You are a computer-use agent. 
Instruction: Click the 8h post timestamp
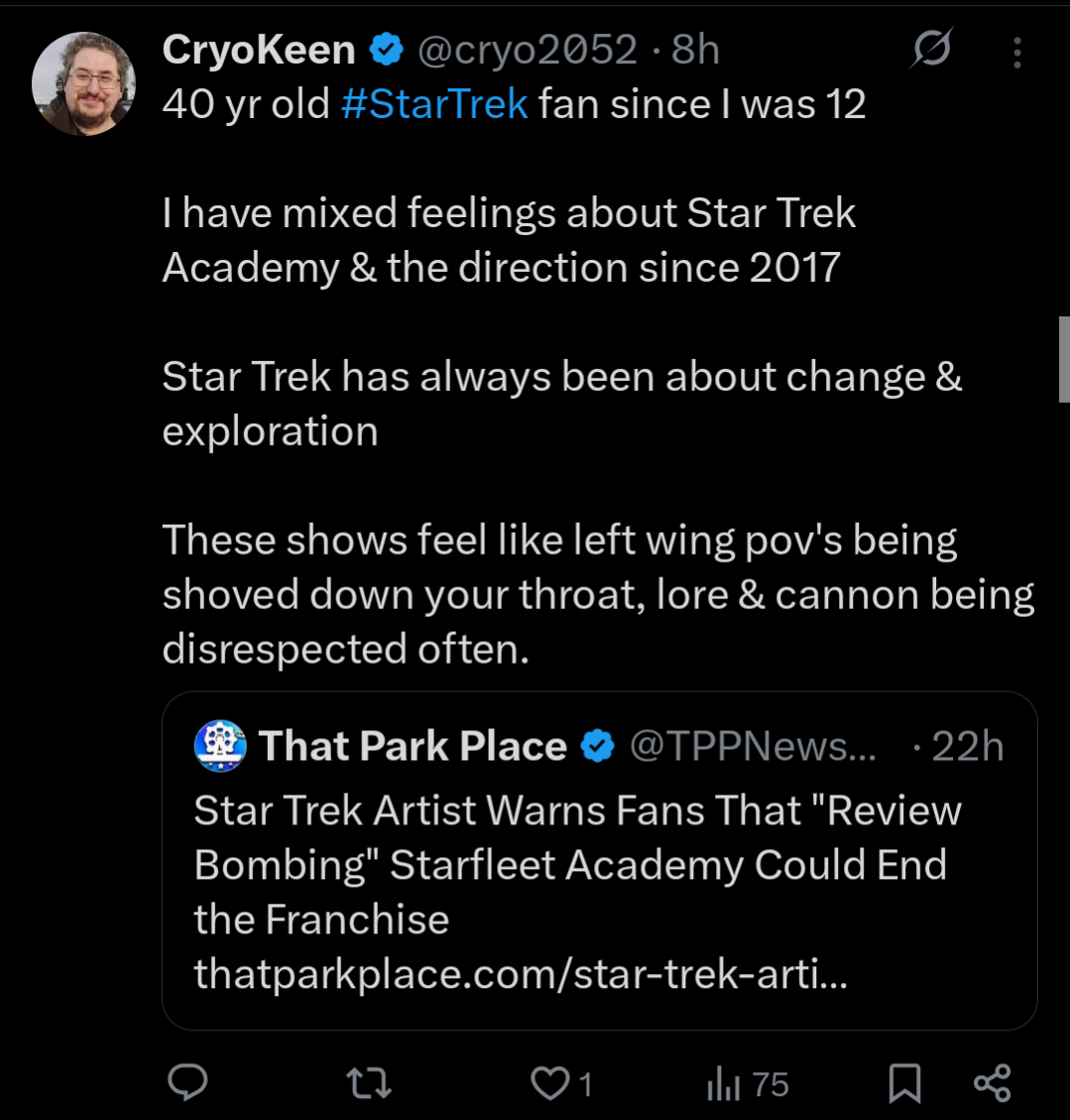point(695,50)
